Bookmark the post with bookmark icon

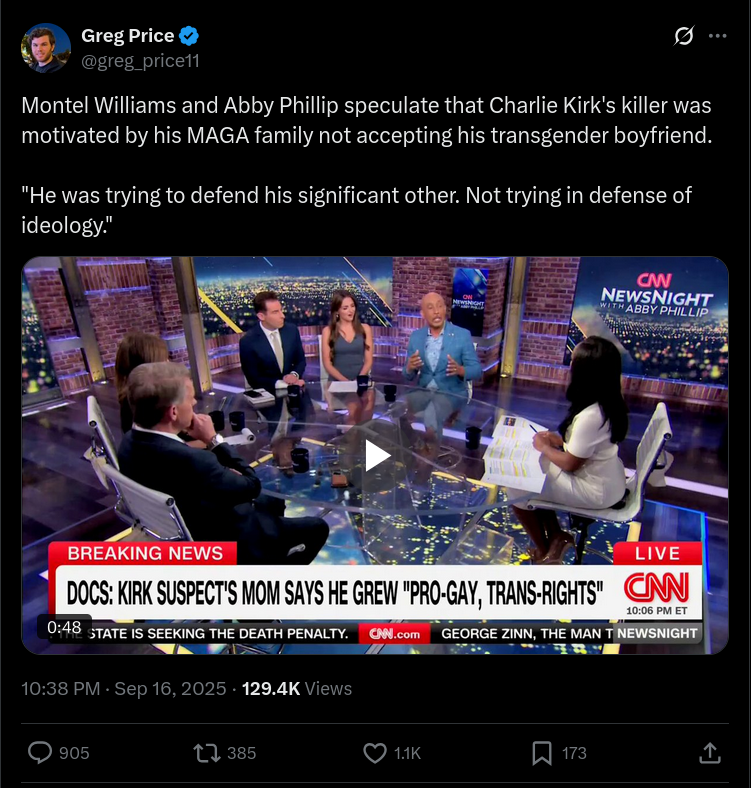coord(542,753)
